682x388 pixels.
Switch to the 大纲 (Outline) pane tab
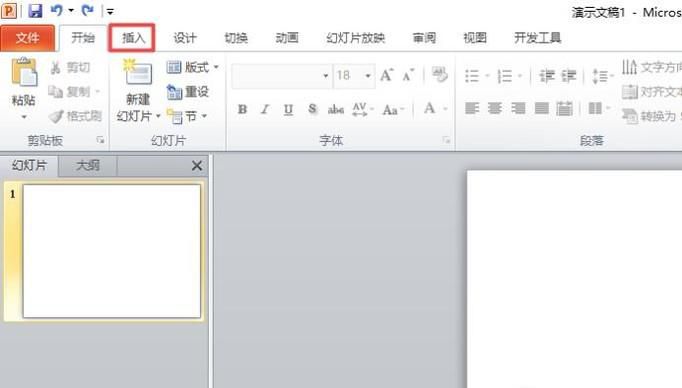tap(87, 165)
